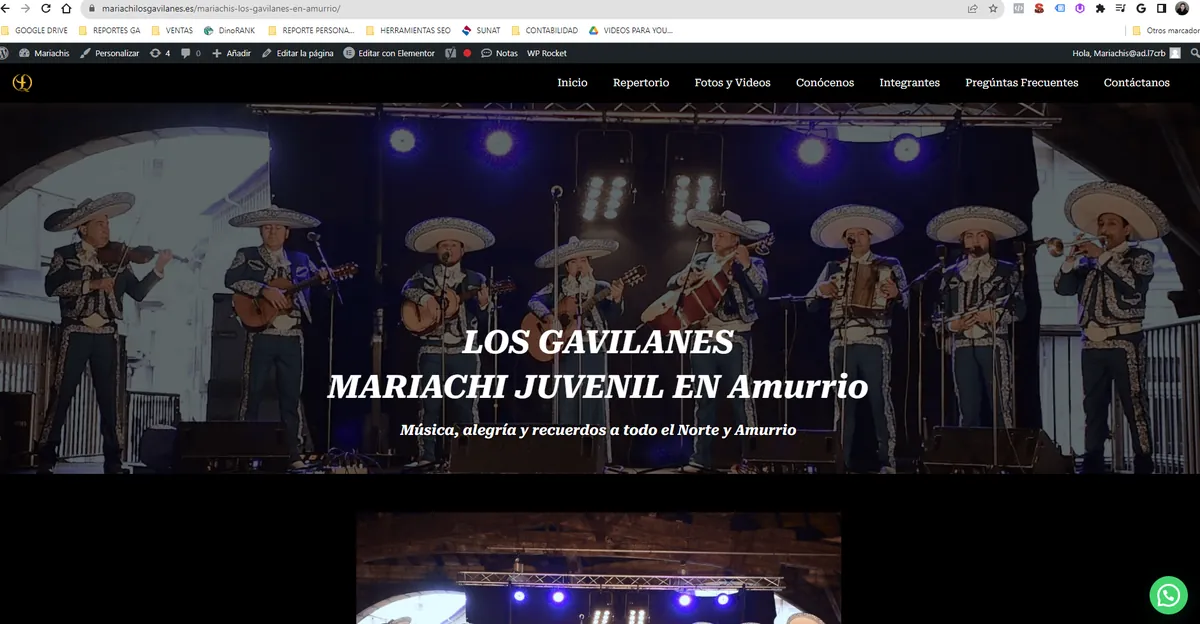Viewport: 1200px width, 624px height.
Task: Open the REPORTE PERSONA... bookmark folder
Action: coord(311,30)
